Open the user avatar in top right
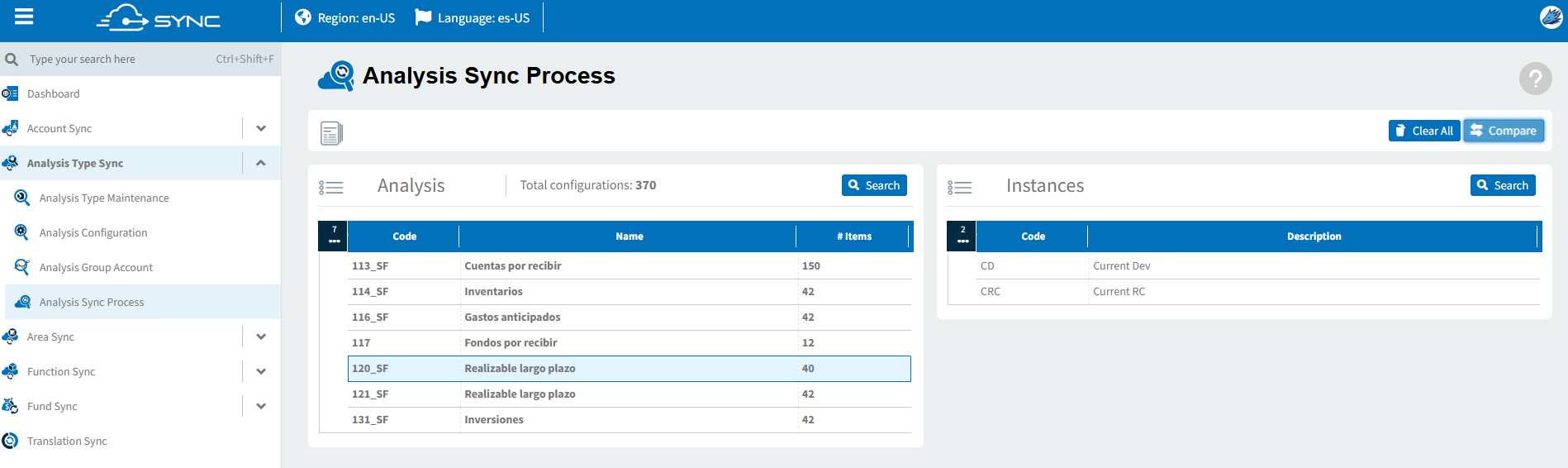The height and width of the screenshot is (468, 1568). click(x=1551, y=17)
